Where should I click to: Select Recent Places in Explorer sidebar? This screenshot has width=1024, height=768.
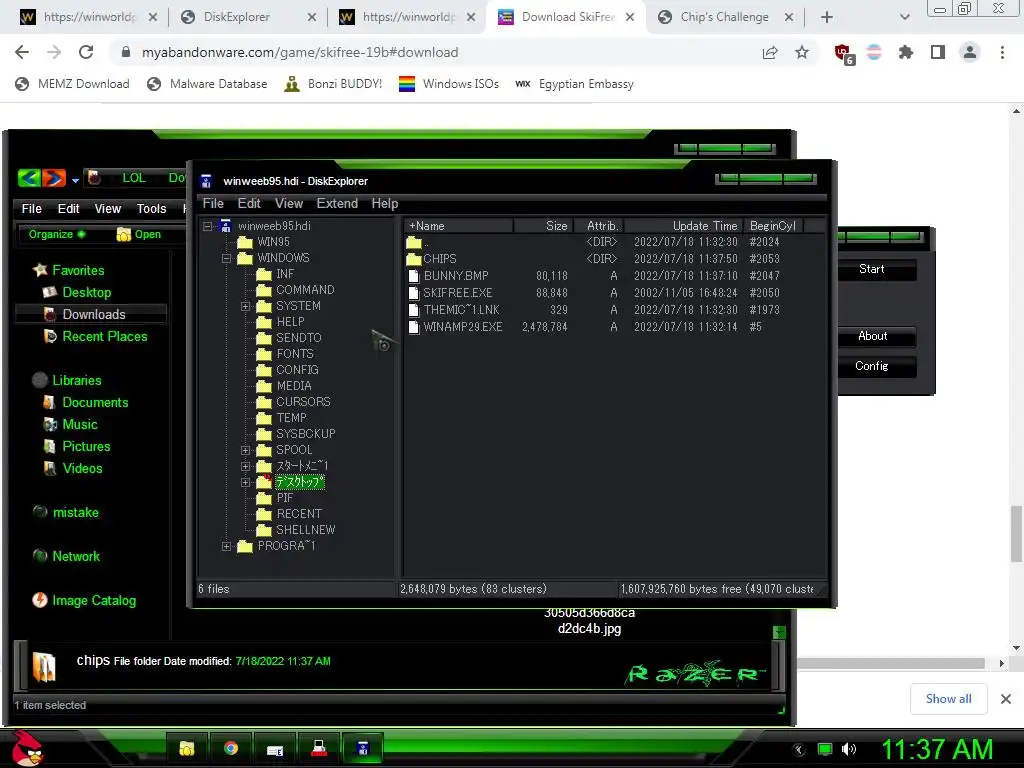point(104,336)
